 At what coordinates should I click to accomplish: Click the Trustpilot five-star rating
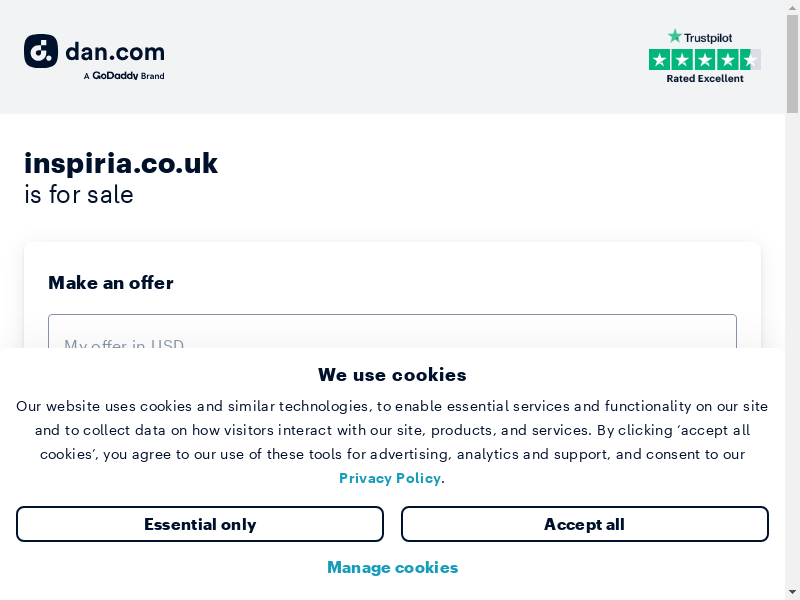tap(704, 59)
